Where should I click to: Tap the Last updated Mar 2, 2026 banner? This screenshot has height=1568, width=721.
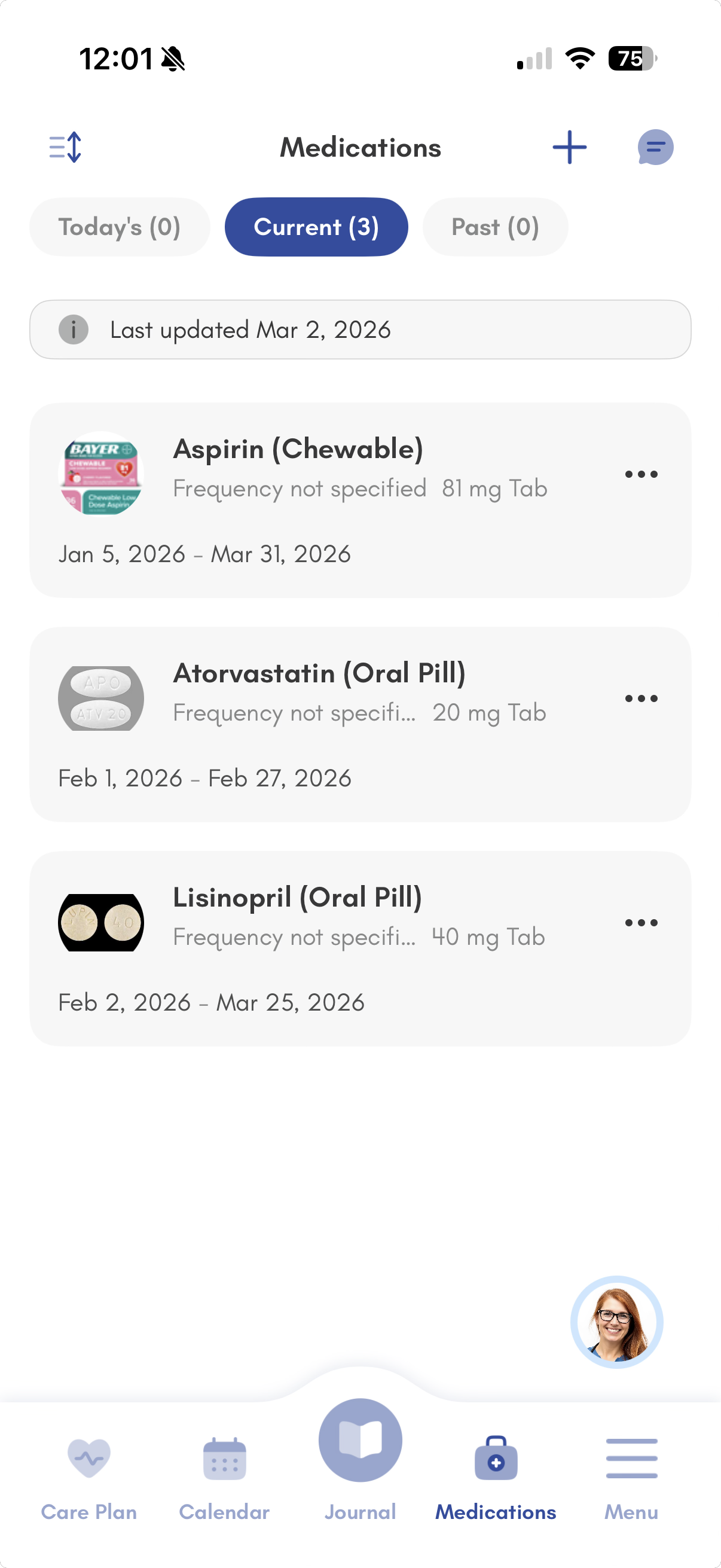click(x=360, y=330)
